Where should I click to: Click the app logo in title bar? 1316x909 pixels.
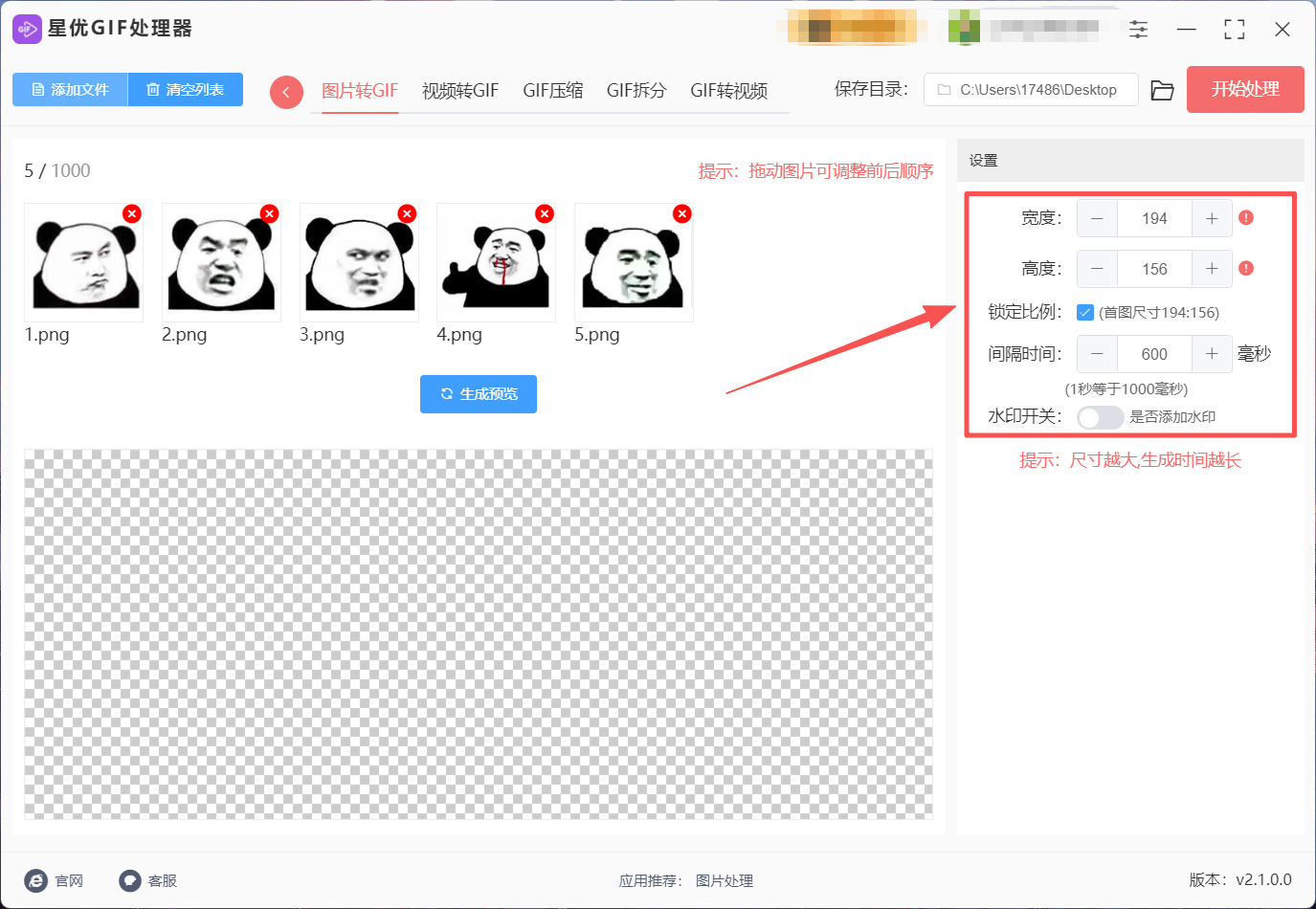coord(27,29)
